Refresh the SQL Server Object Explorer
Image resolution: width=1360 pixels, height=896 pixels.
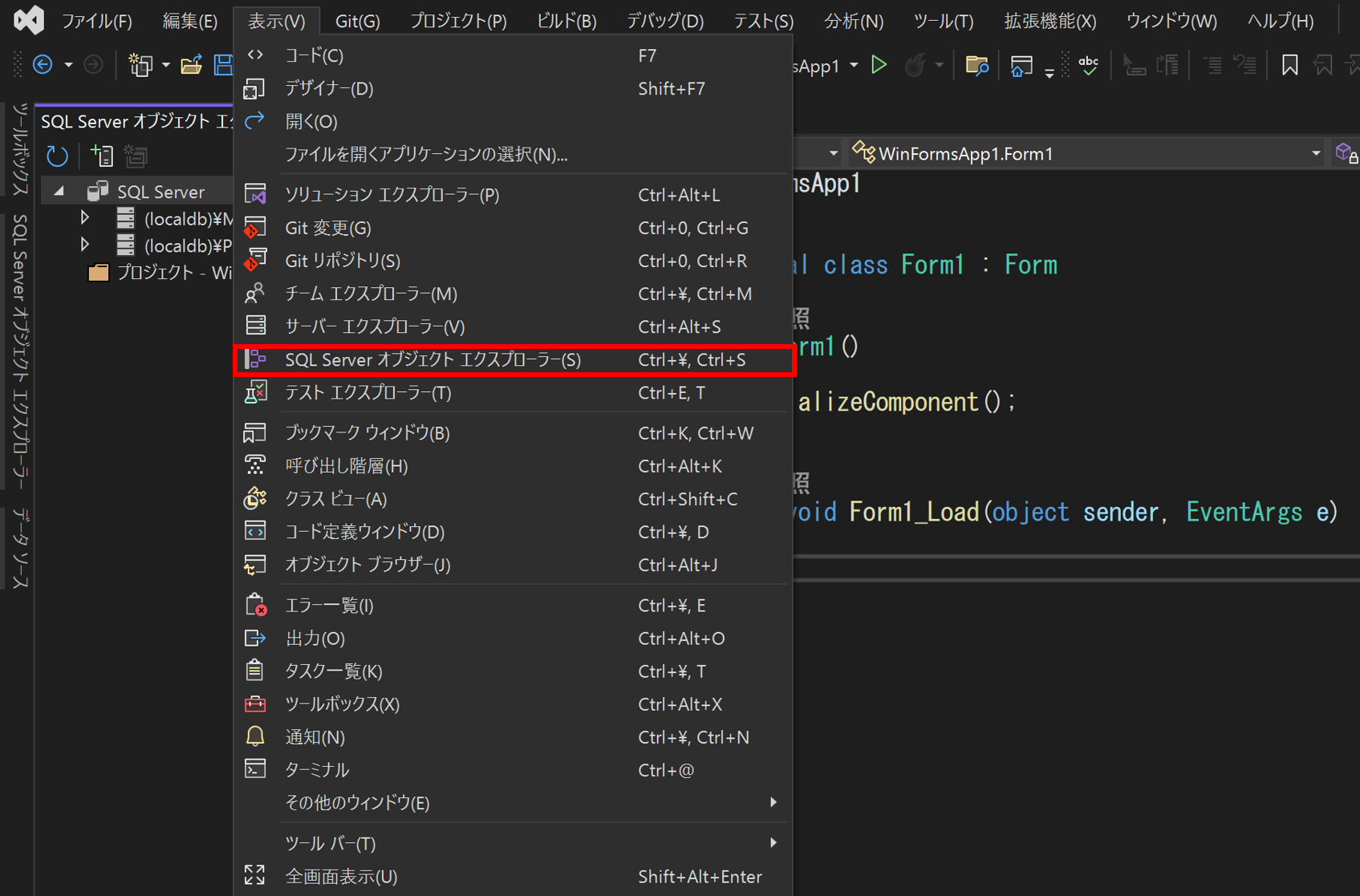coord(57,156)
